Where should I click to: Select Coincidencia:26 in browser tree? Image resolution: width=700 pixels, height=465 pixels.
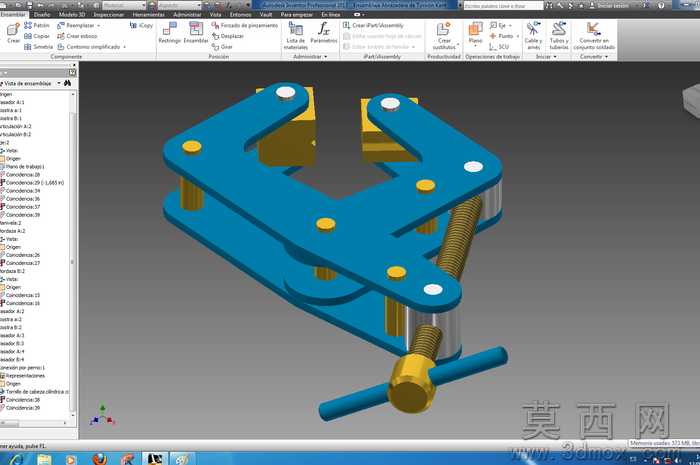coord(21,255)
